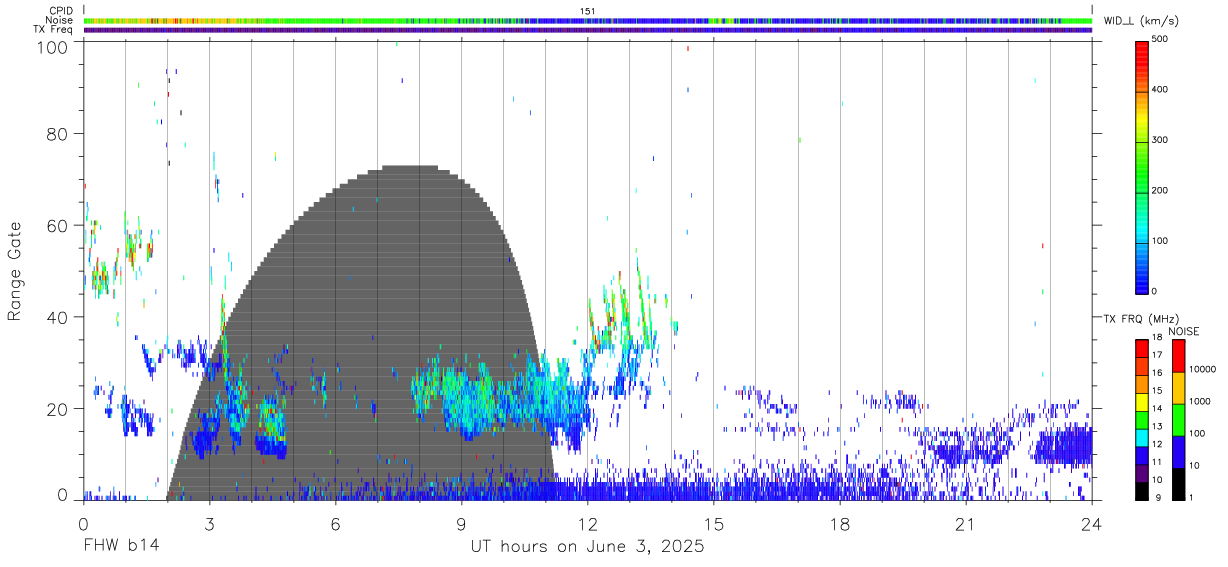Click the 60 tick on the Range Gate axis
1228x567 pixels.
tap(60, 226)
